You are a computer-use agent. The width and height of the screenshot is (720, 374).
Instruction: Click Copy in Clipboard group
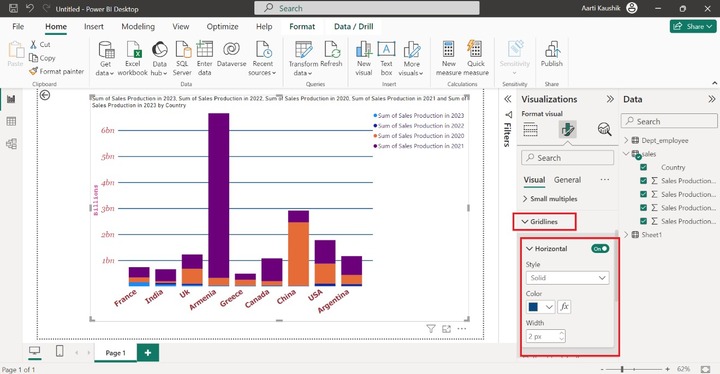tap(42, 58)
